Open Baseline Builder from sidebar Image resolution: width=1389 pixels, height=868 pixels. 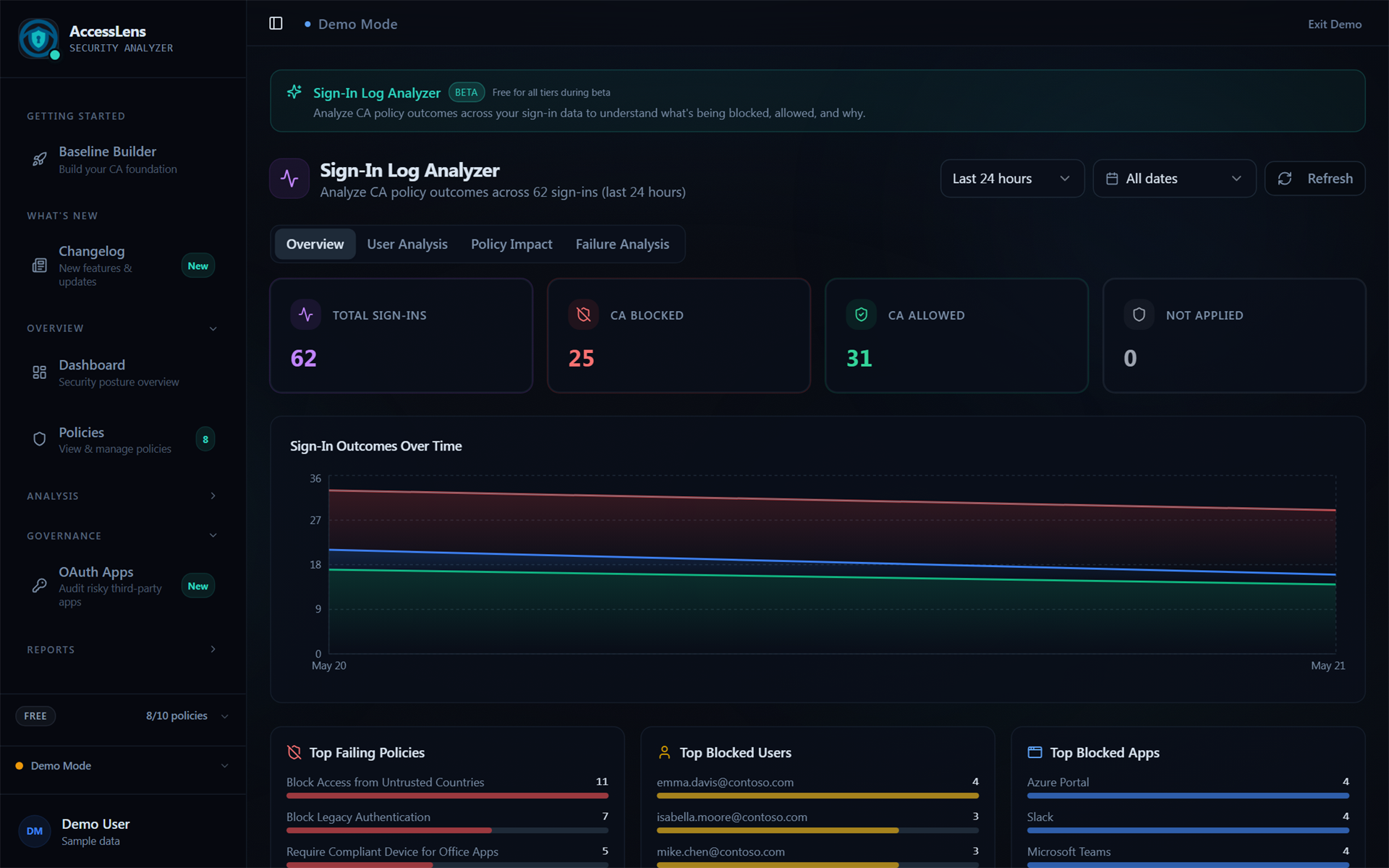tap(123, 159)
